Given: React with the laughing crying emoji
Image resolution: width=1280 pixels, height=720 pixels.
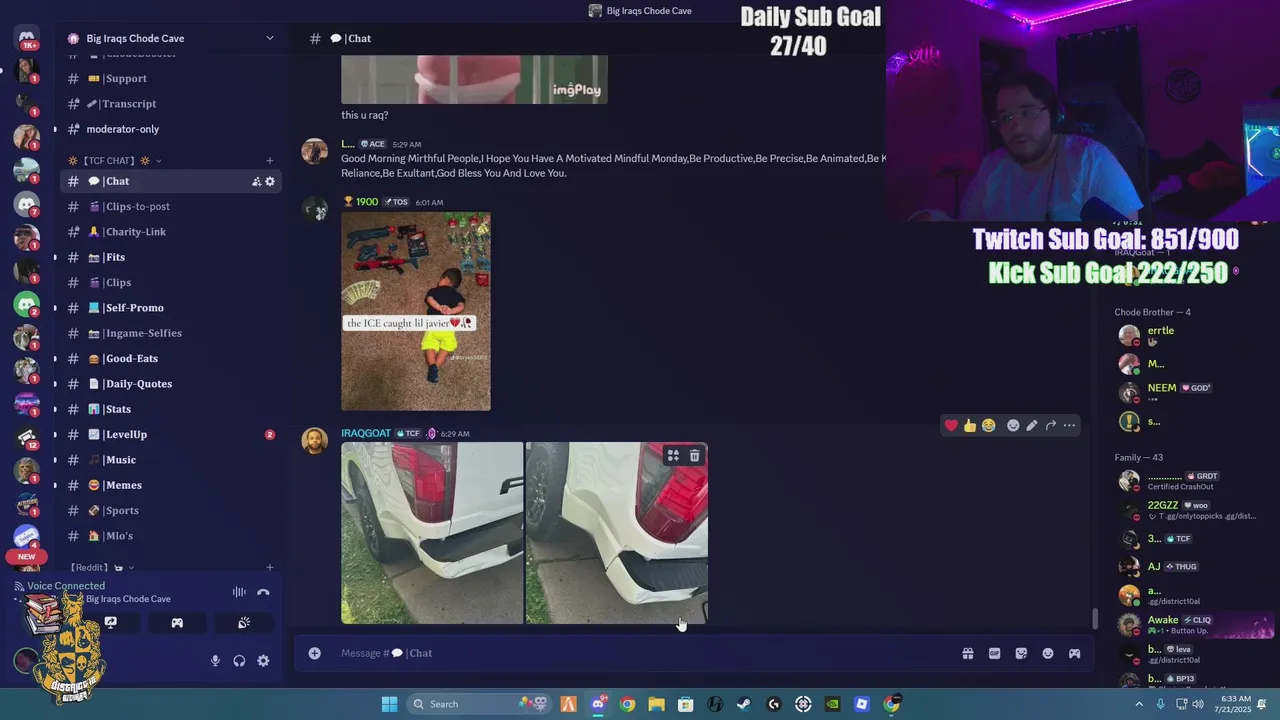Looking at the screenshot, I should point(988,426).
